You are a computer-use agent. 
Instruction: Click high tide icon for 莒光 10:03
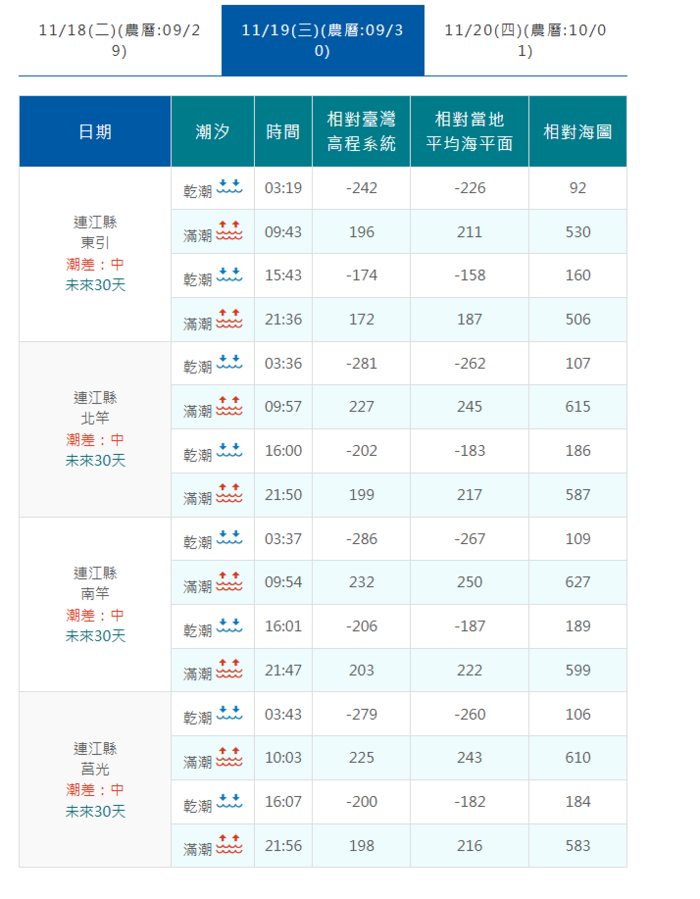tap(230, 758)
